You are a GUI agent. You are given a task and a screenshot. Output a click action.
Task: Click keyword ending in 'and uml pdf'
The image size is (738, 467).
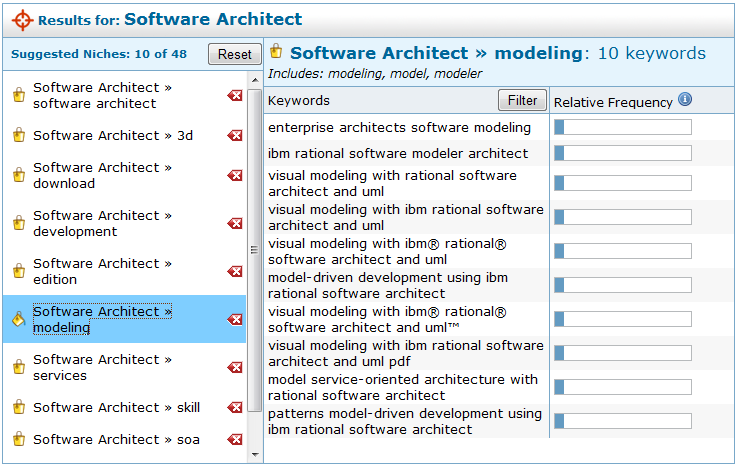point(406,354)
